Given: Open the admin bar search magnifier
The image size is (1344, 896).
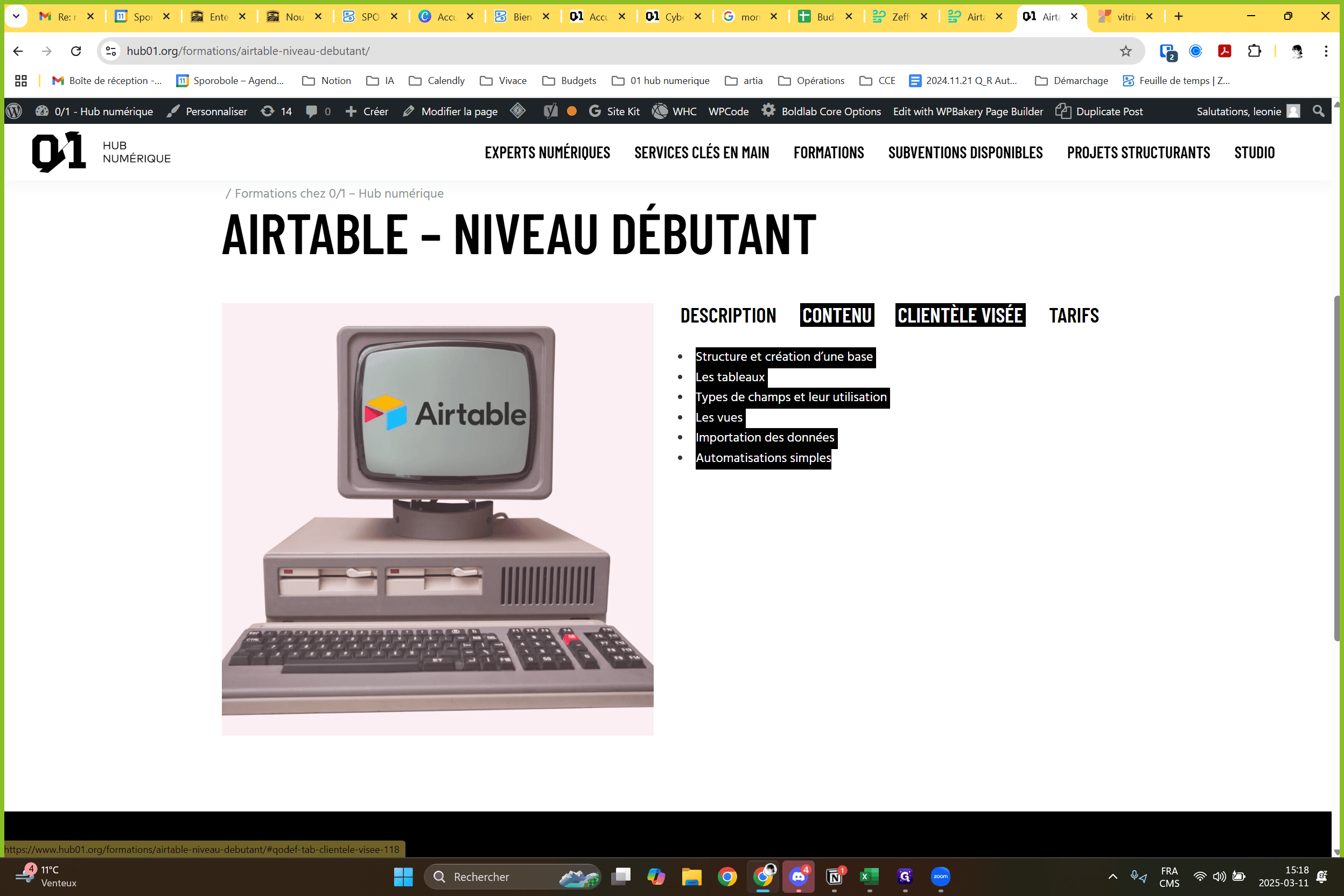Looking at the screenshot, I should tap(1318, 111).
